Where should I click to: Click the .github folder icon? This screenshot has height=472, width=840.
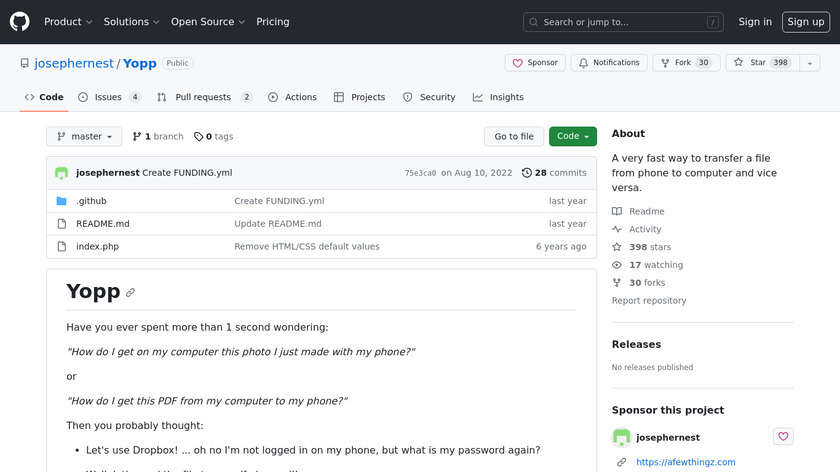coord(61,201)
